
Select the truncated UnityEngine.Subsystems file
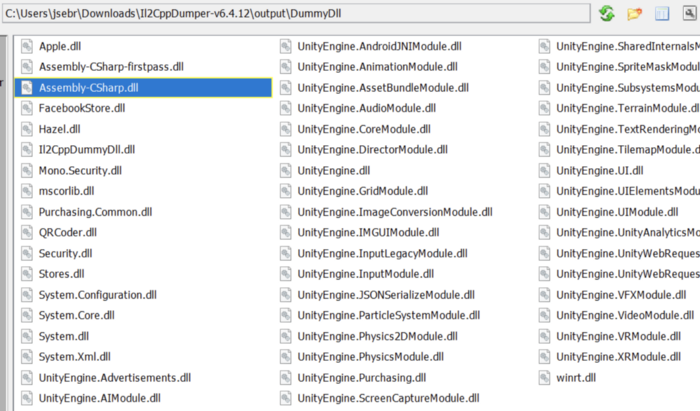[x=628, y=87]
